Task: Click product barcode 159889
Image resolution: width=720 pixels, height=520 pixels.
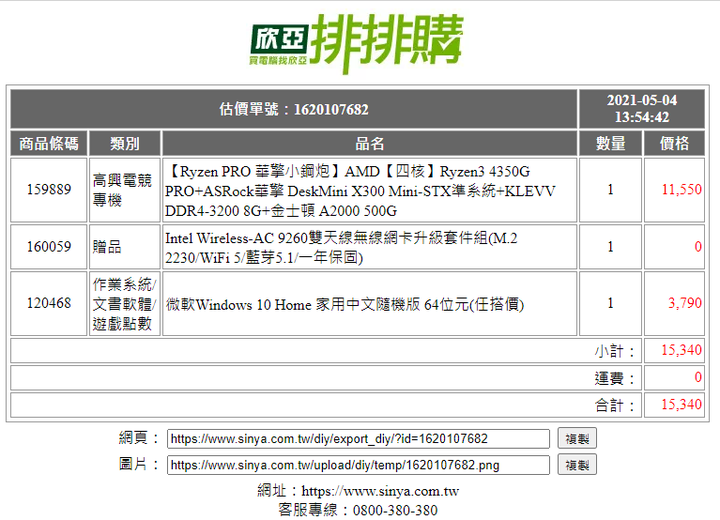Action: (49, 189)
